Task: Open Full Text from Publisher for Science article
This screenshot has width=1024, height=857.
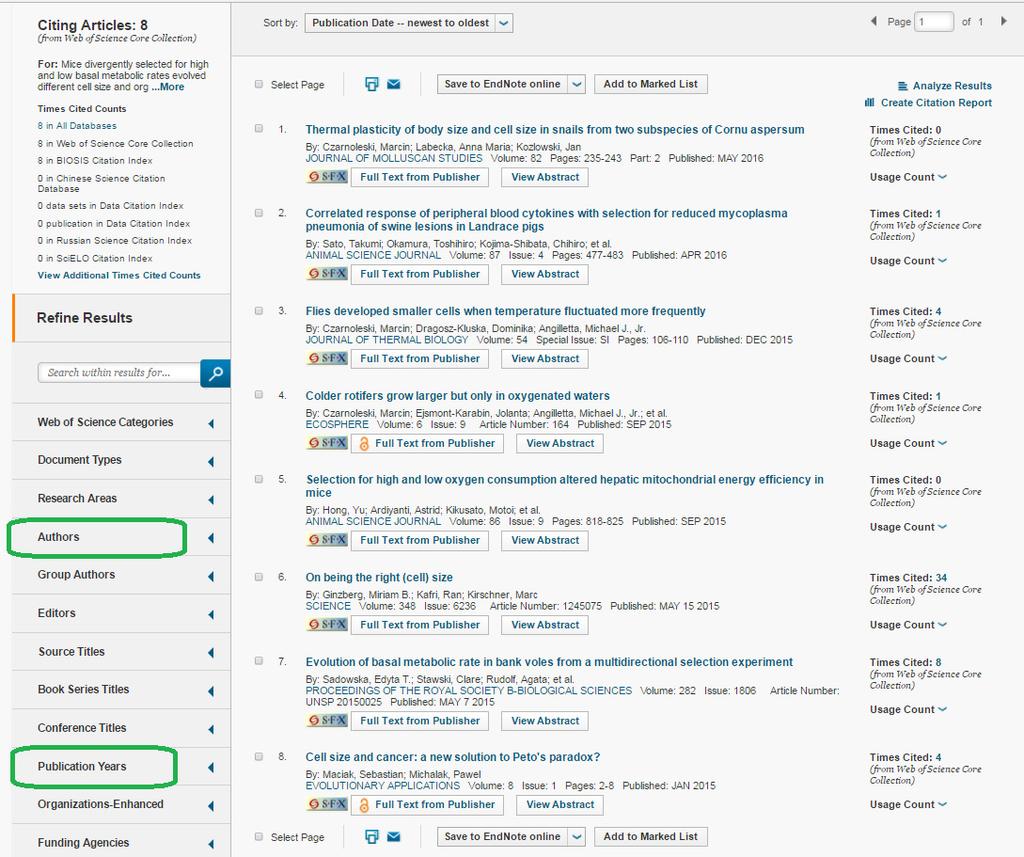Action: 420,625
